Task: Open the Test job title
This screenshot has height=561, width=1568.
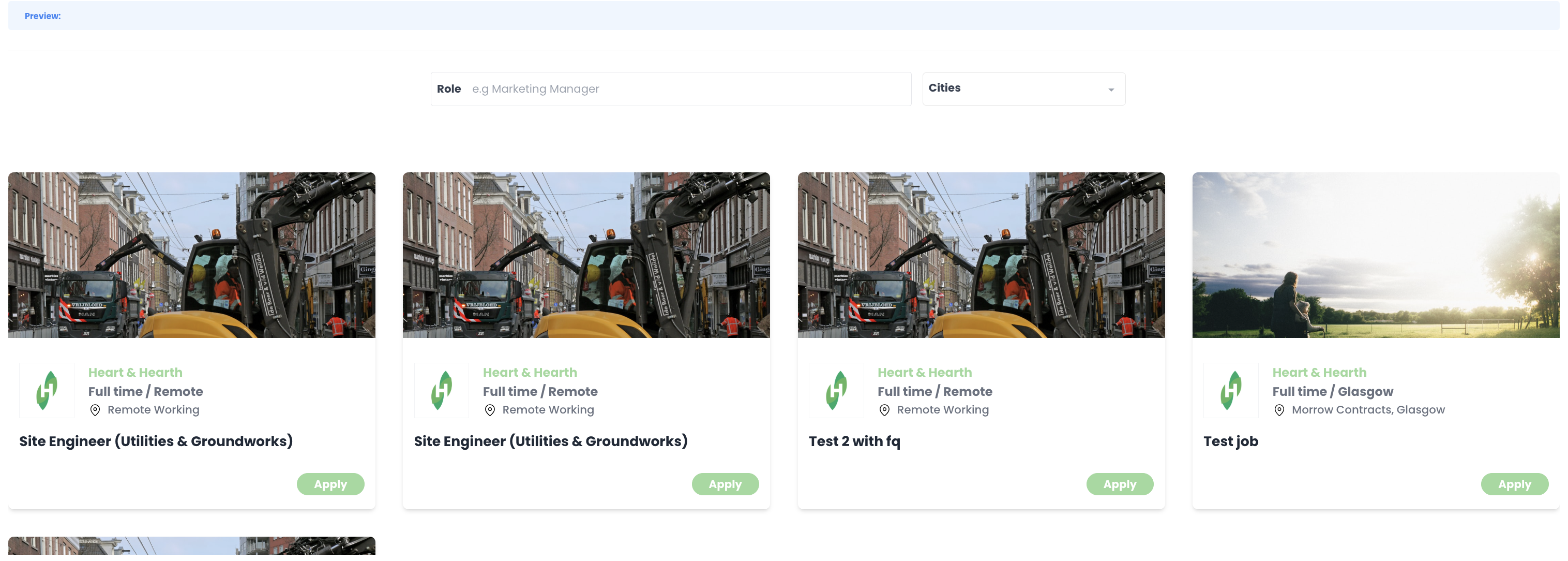Action: (1230, 441)
